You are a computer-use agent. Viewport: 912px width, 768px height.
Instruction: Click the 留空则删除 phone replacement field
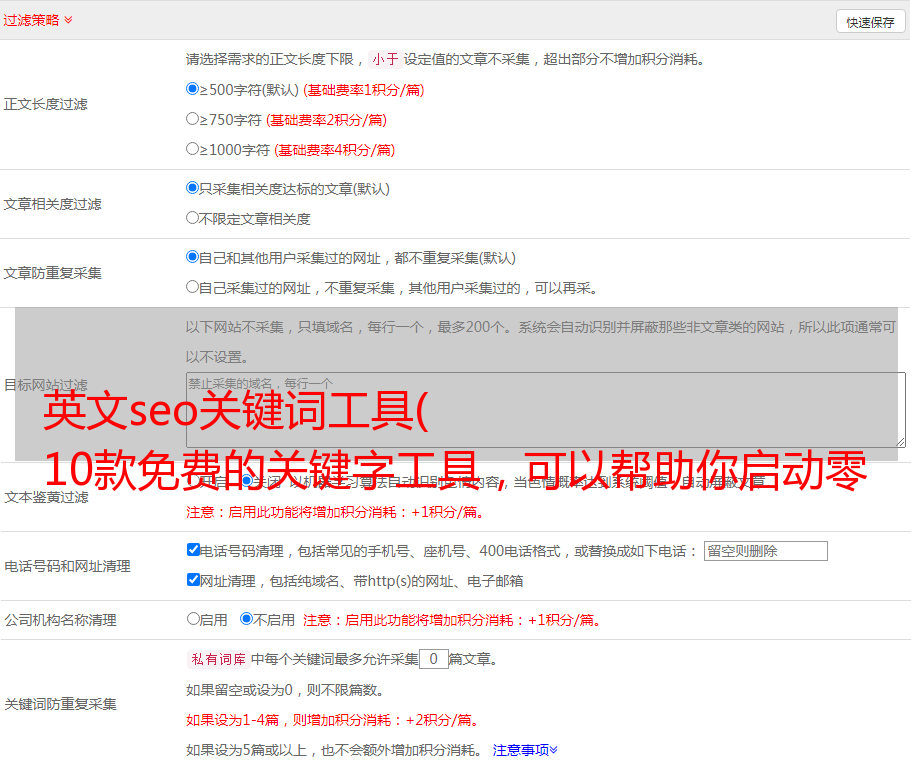tap(765, 551)
